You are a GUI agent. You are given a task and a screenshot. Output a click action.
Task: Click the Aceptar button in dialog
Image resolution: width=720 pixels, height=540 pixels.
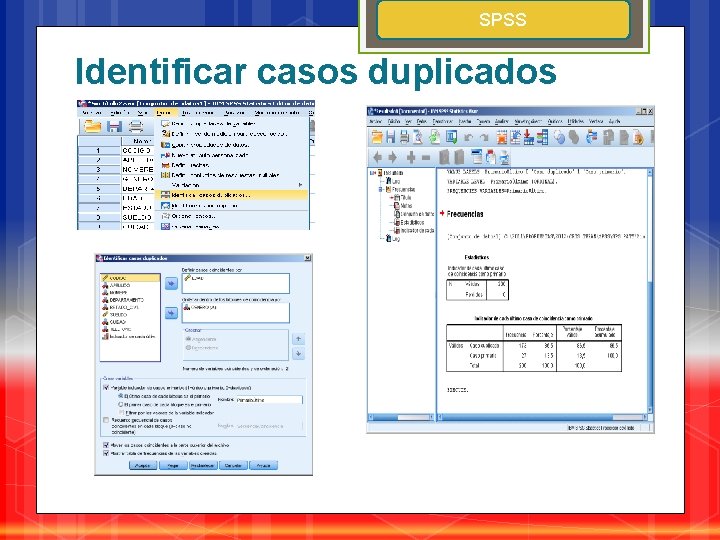pos(143,466)
